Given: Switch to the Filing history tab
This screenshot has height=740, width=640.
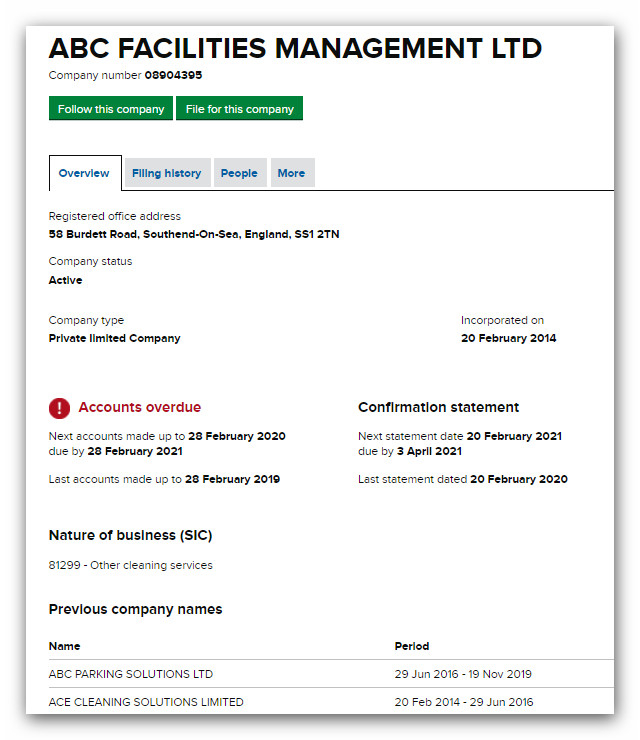Looking at the screenshot, I should [x=166, y=173].
